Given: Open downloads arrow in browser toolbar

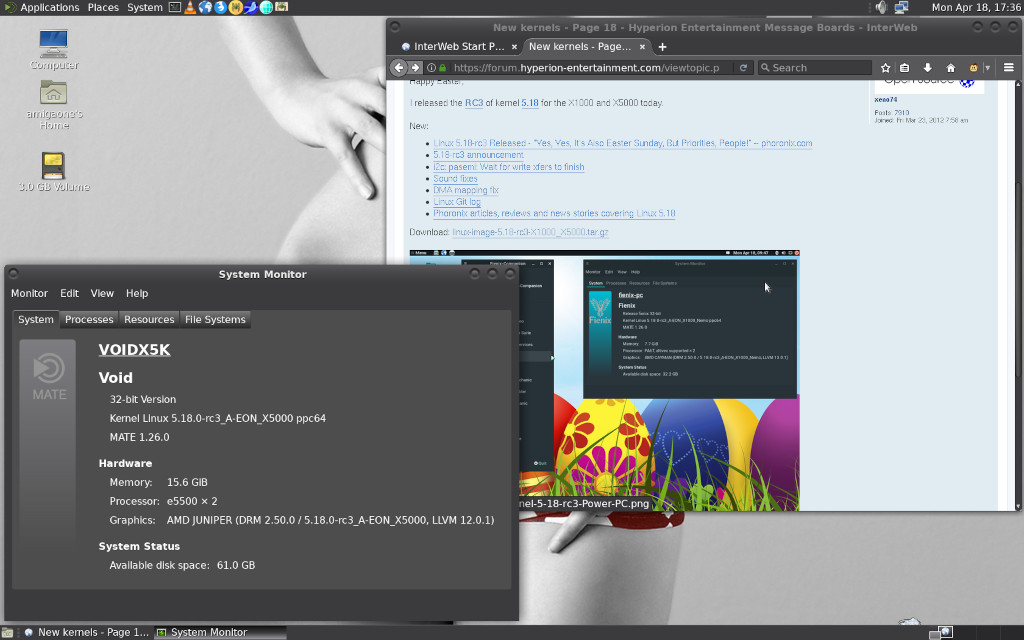Looking at the screenshot, I should coord(927,67).
